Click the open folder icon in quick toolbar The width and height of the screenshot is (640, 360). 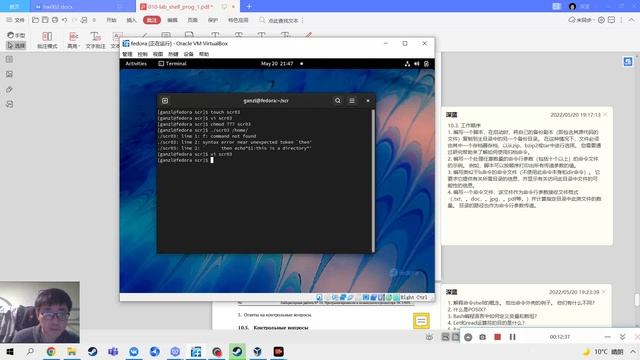click(36, 20)
